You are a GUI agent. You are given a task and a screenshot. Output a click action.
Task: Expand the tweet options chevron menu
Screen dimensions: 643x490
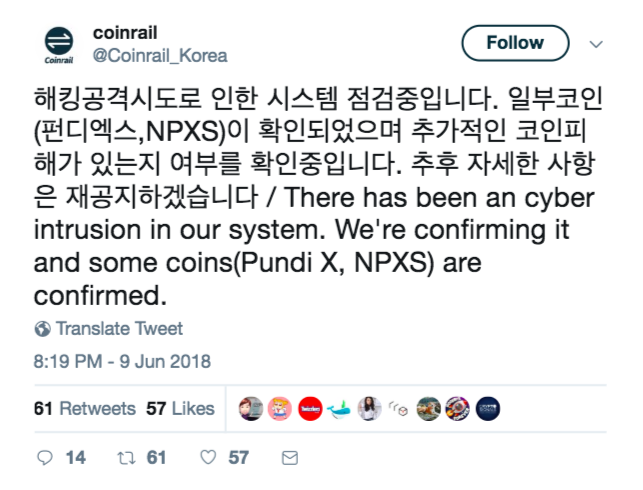tap(597, 45)
